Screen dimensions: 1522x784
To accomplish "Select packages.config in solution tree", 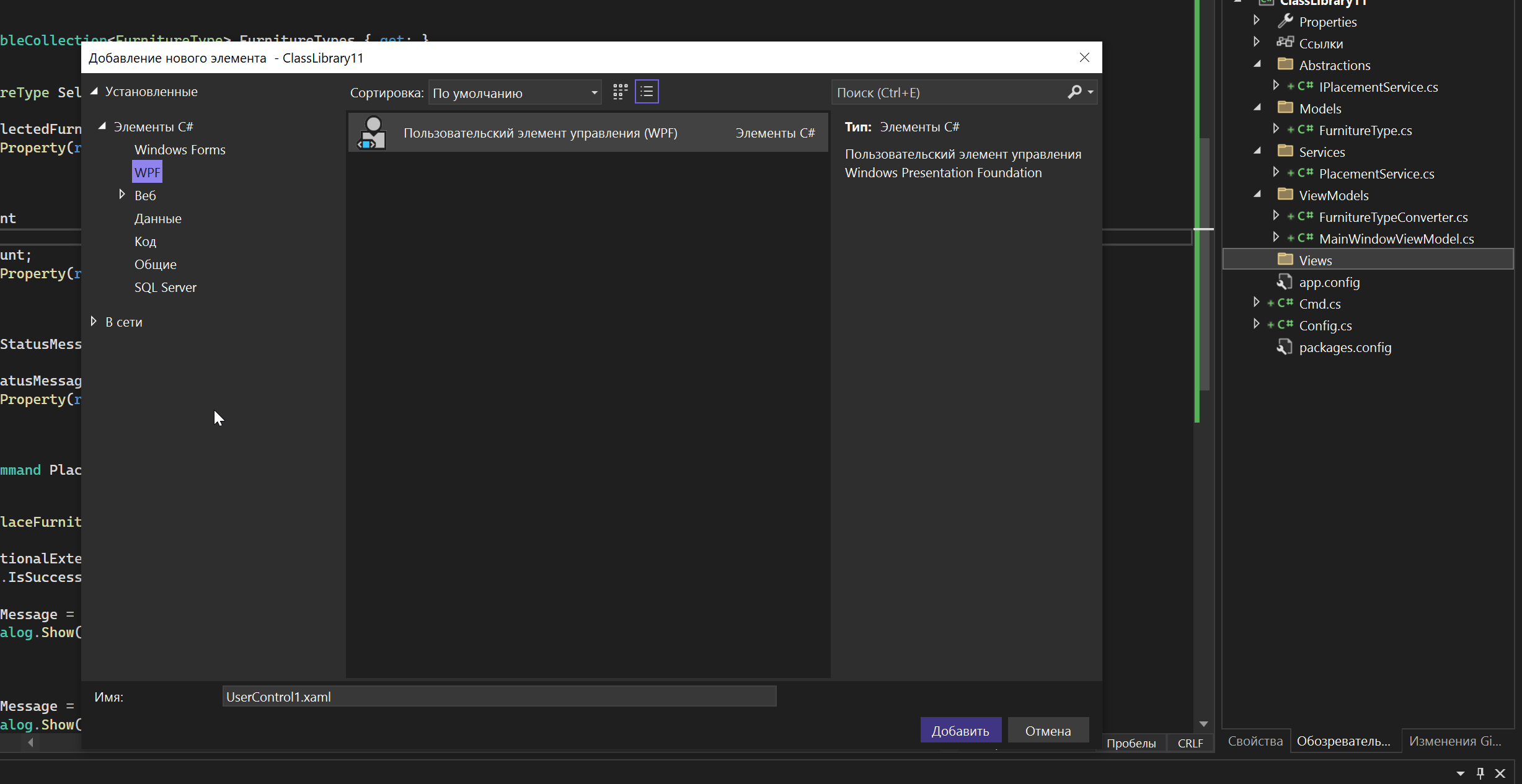I will point(1345,348).
